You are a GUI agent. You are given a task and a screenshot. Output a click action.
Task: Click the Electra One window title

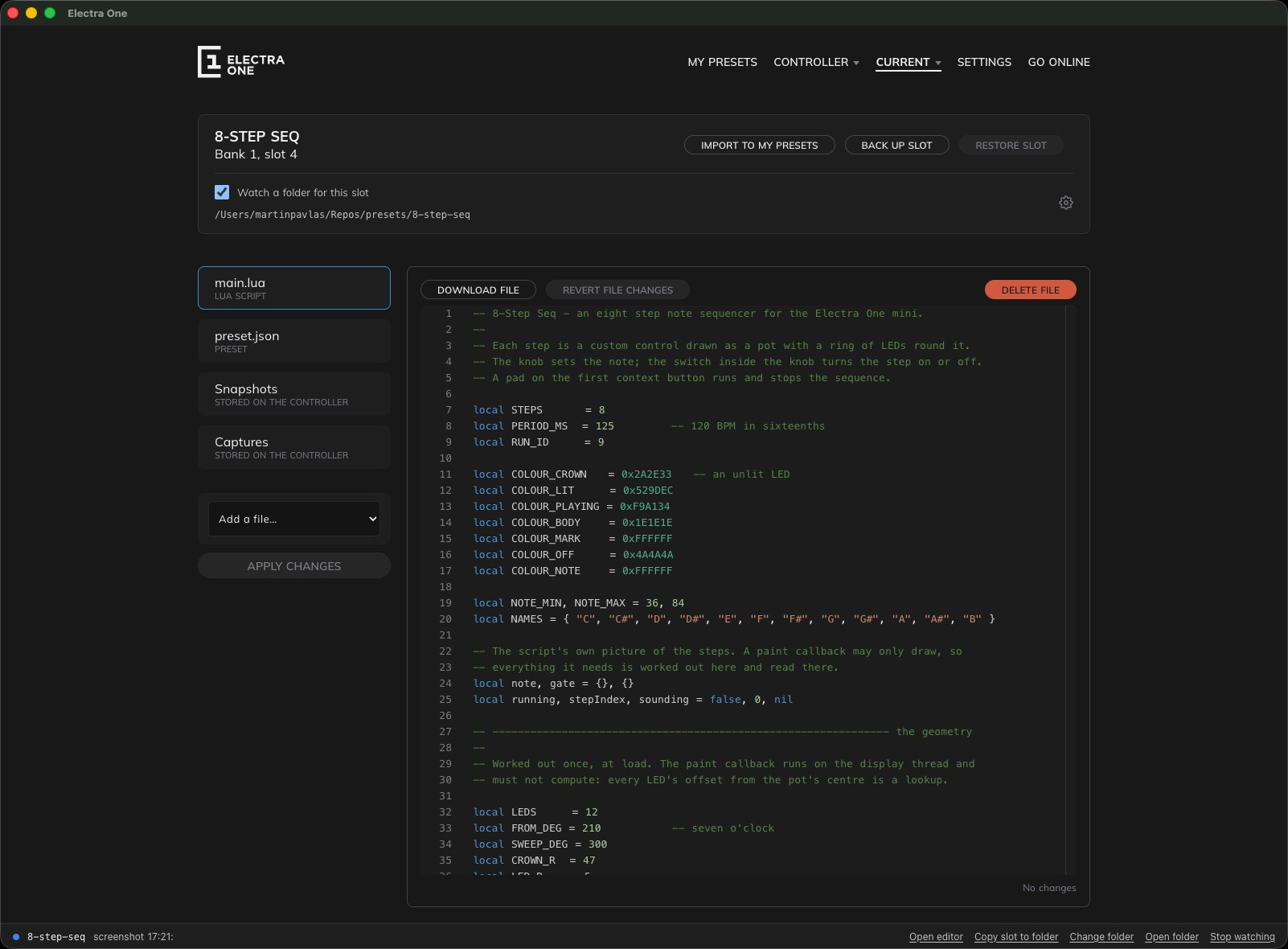97,13
